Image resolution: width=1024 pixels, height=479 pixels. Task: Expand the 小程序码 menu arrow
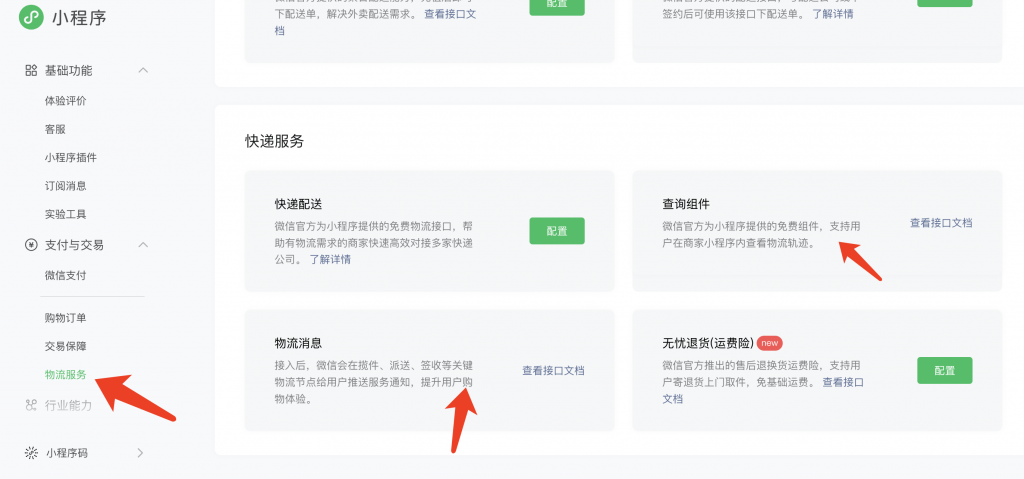[140, 453]
